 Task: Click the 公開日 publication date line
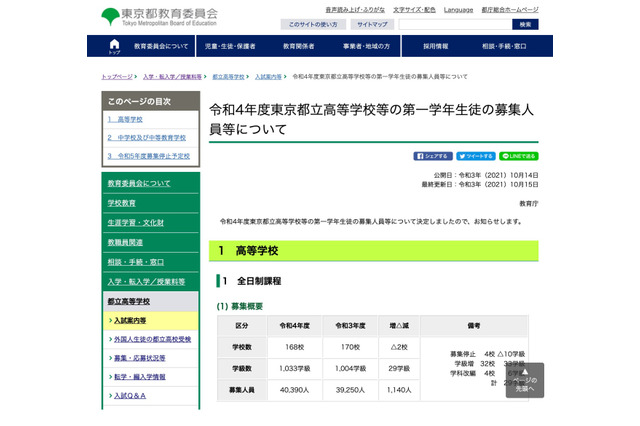(x=486, y=175)
